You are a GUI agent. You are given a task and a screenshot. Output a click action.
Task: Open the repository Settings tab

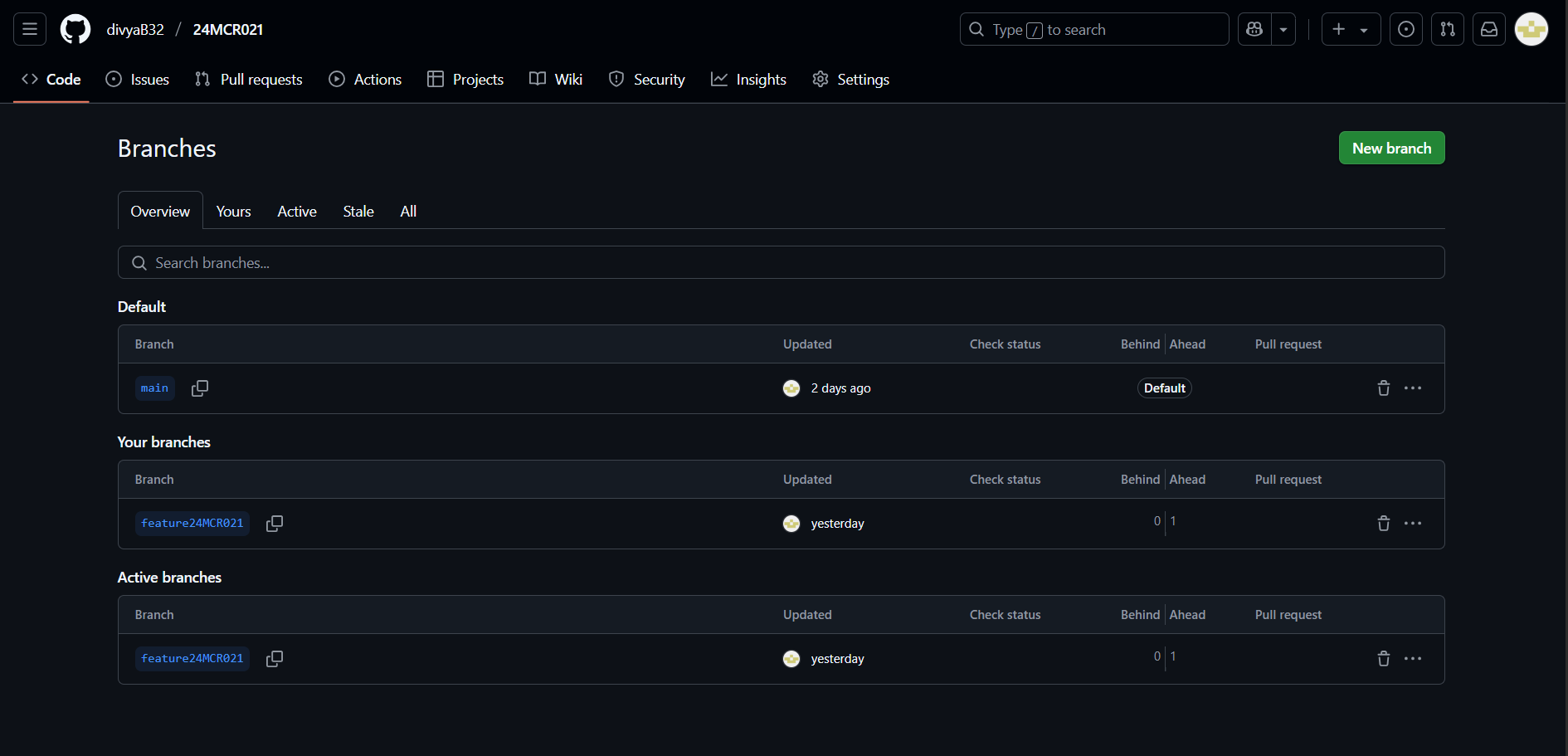851,80
